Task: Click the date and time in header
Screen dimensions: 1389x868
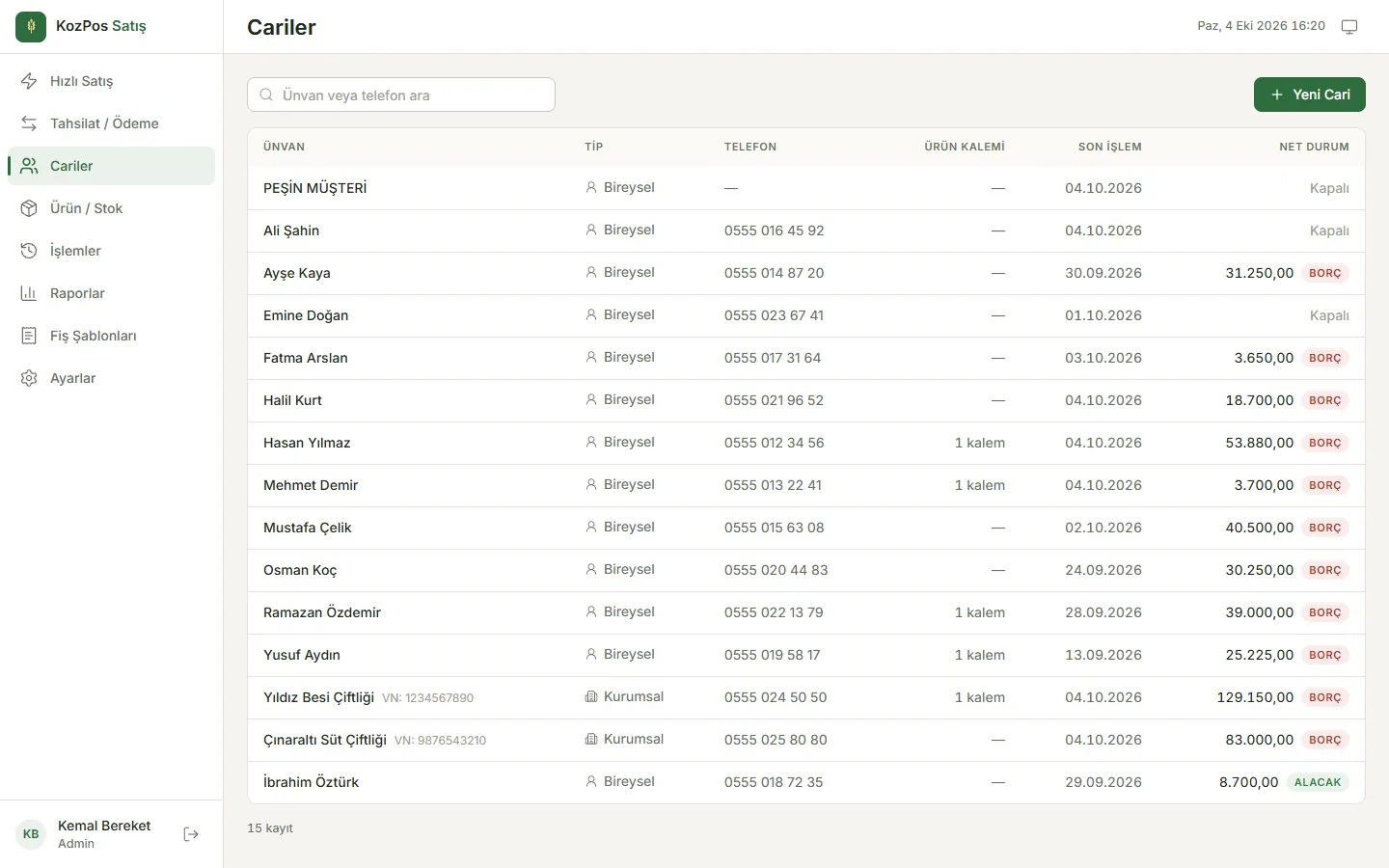Action: (x=1261, y=26)
